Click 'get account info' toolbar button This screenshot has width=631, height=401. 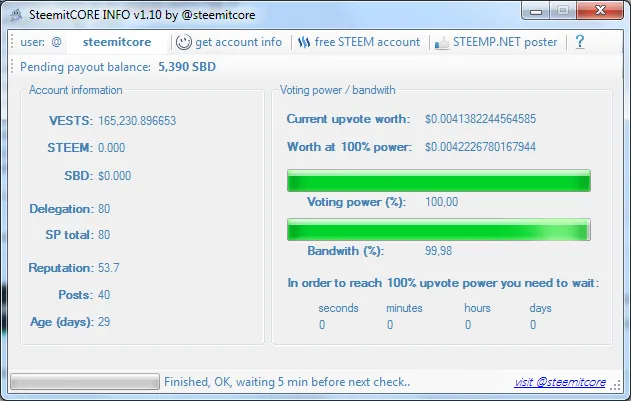tap(229, 42)
